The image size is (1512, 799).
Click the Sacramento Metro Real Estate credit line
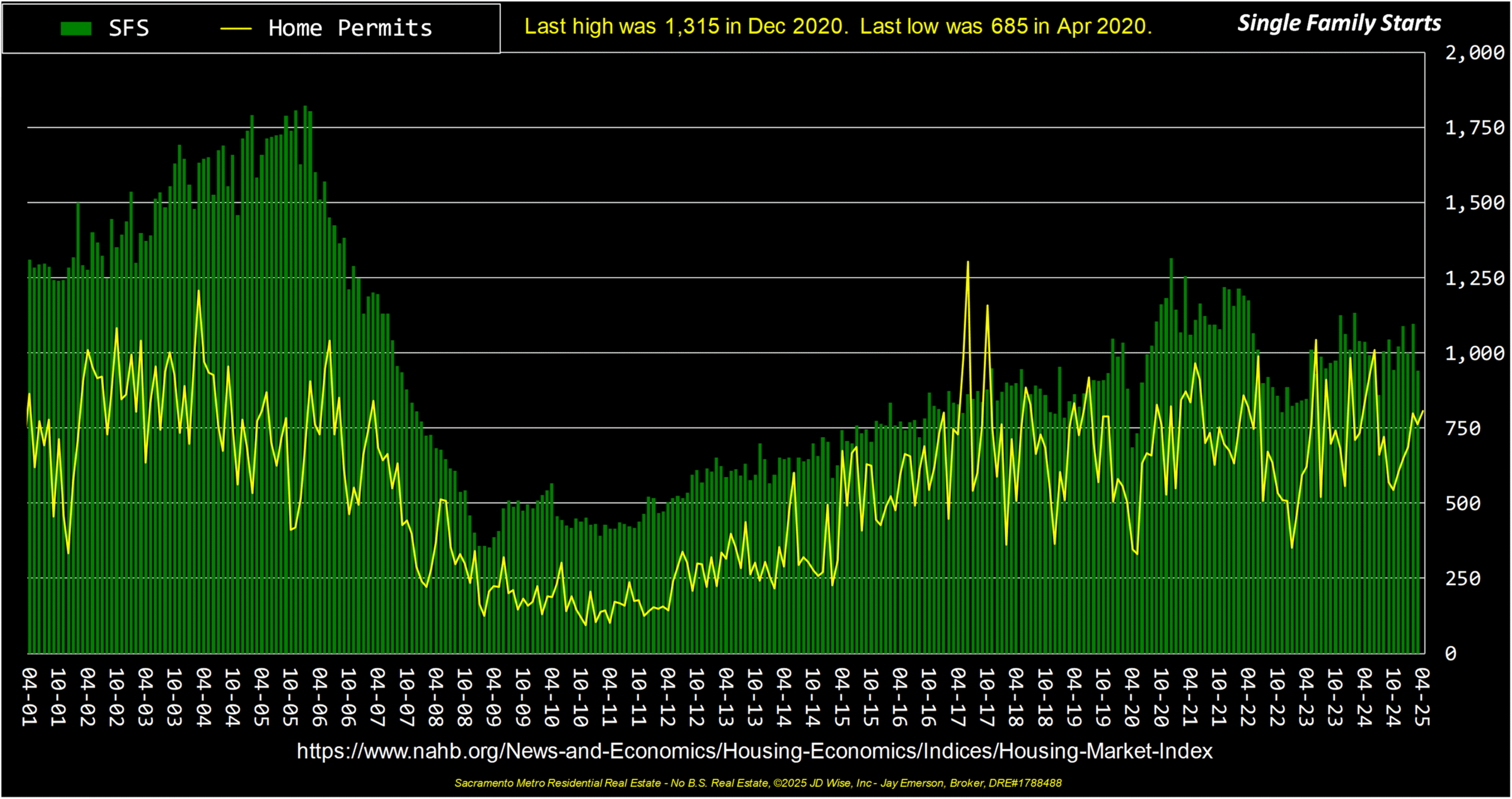point(758,783)
